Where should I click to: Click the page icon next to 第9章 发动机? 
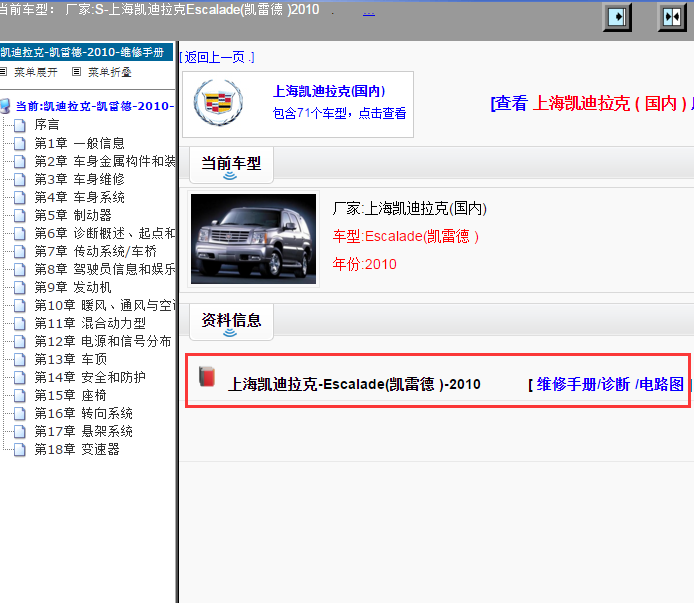19,288
